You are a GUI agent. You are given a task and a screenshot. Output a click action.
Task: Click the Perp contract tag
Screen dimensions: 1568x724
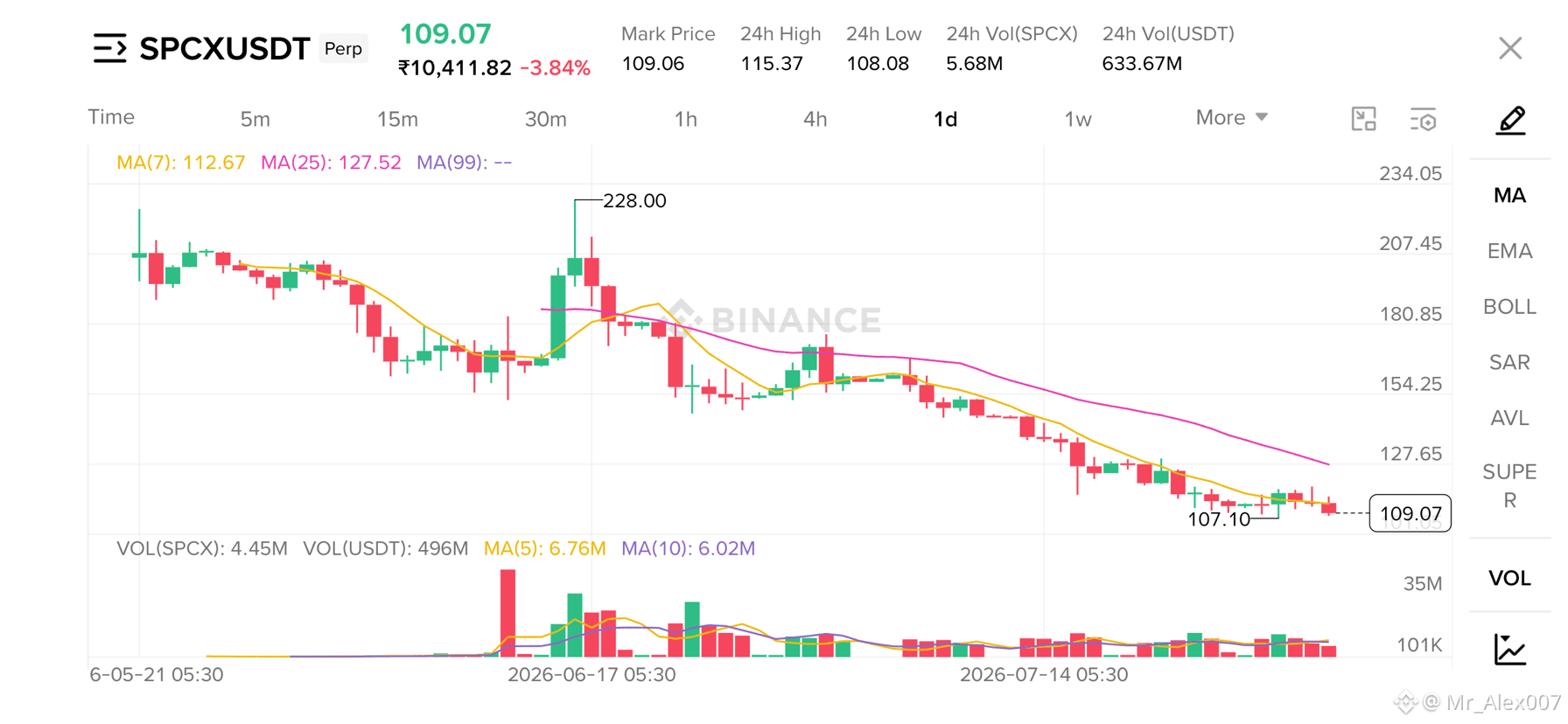point(343,48)
